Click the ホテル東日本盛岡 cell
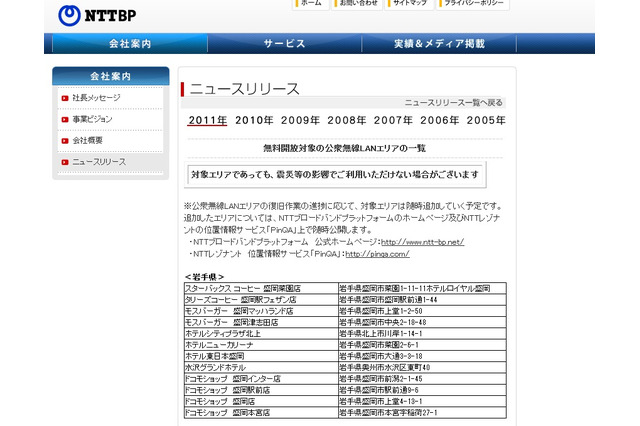The image size is (640, 426). [x=261, y=356]
